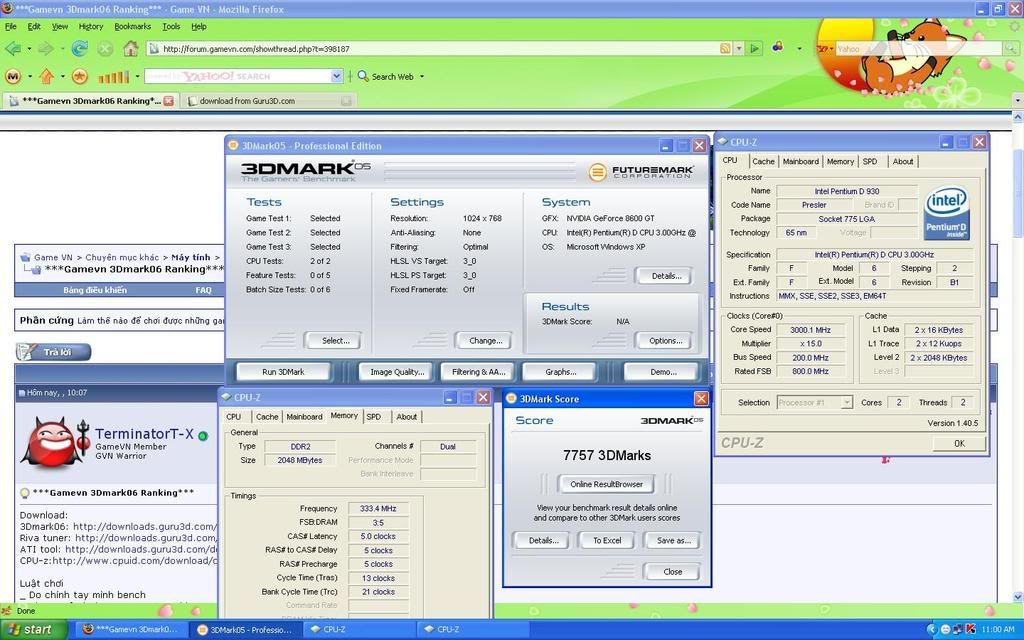Click Chuyên mục khác breadcrumb link

[122, 257]
